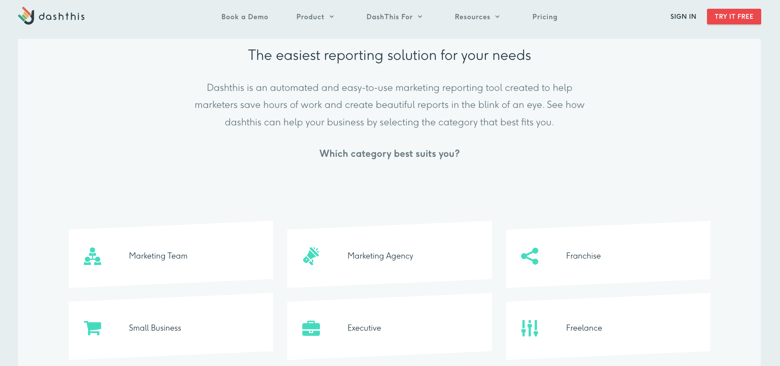The height and width of the screenshot is (366, 780).
Task: Click the Marketing Team org-chart icon
Action: (93, 256)
